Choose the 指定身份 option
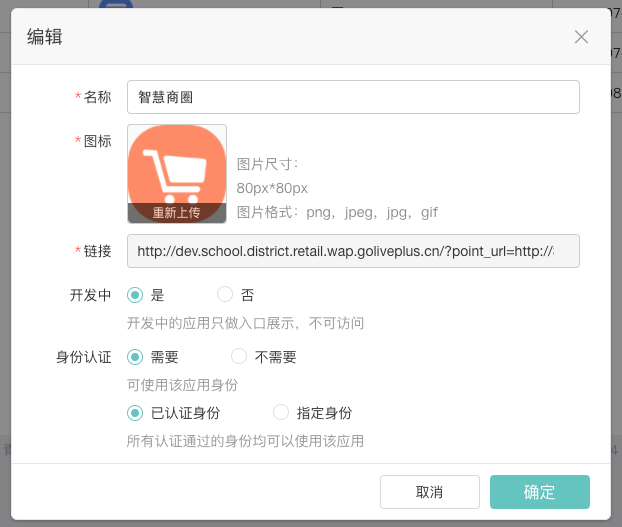 click(x=281, y=412)
